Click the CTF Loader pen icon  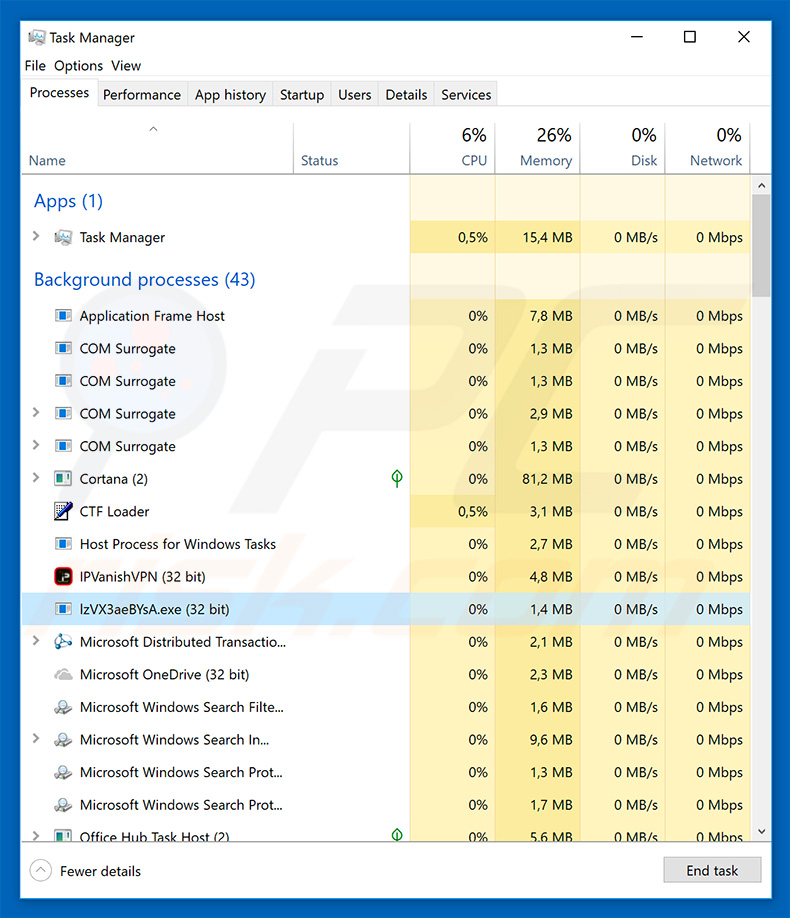[63, 512]
